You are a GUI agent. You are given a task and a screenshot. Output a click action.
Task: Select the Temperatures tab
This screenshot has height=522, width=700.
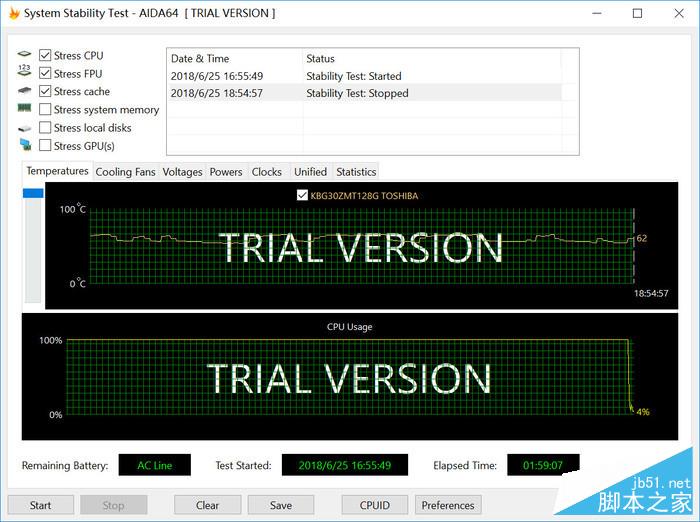(x=57, y=171)
